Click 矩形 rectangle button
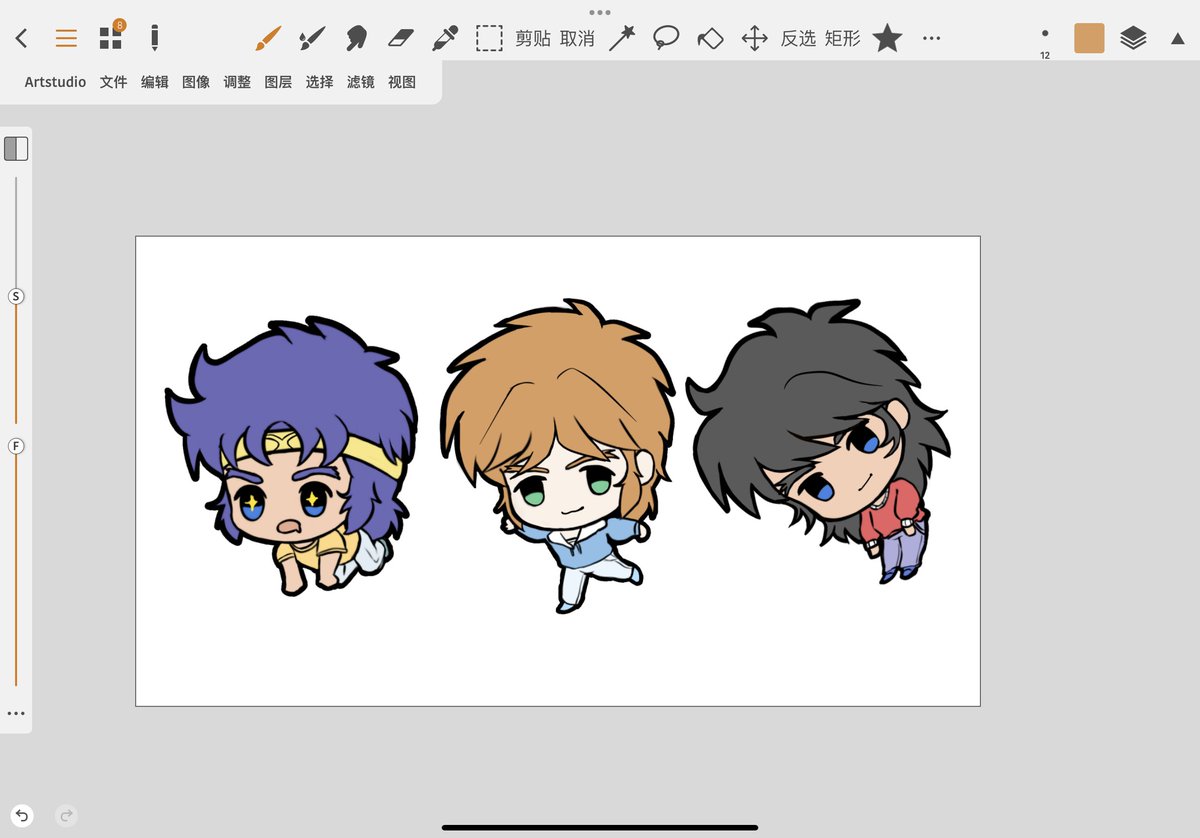The image size is (1200, 838). tap(842, 39)
